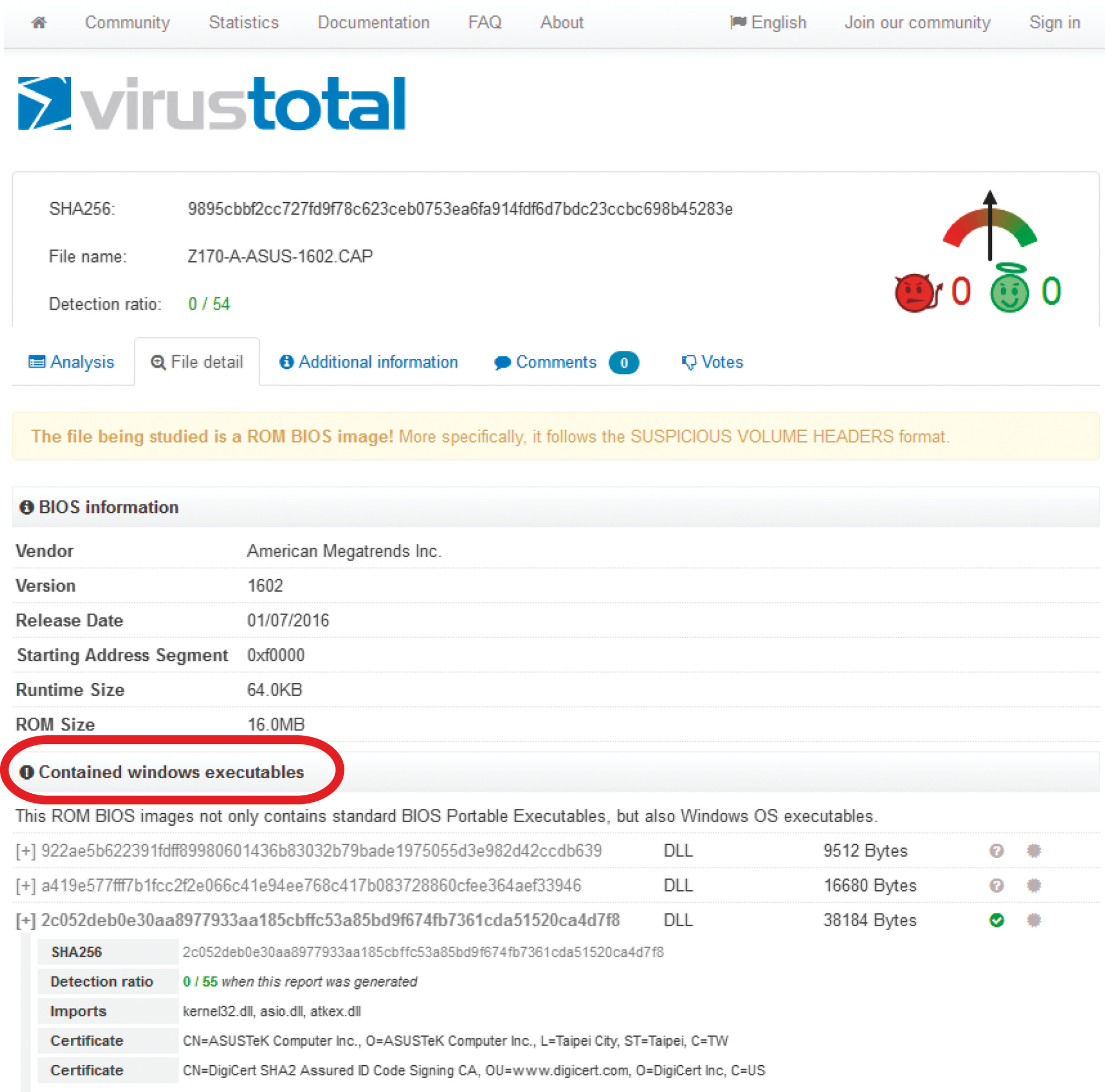1105x1092 pixels.
Task: Click the question mark icon on 9512 Bytes row
Action: tap(996, 851)
